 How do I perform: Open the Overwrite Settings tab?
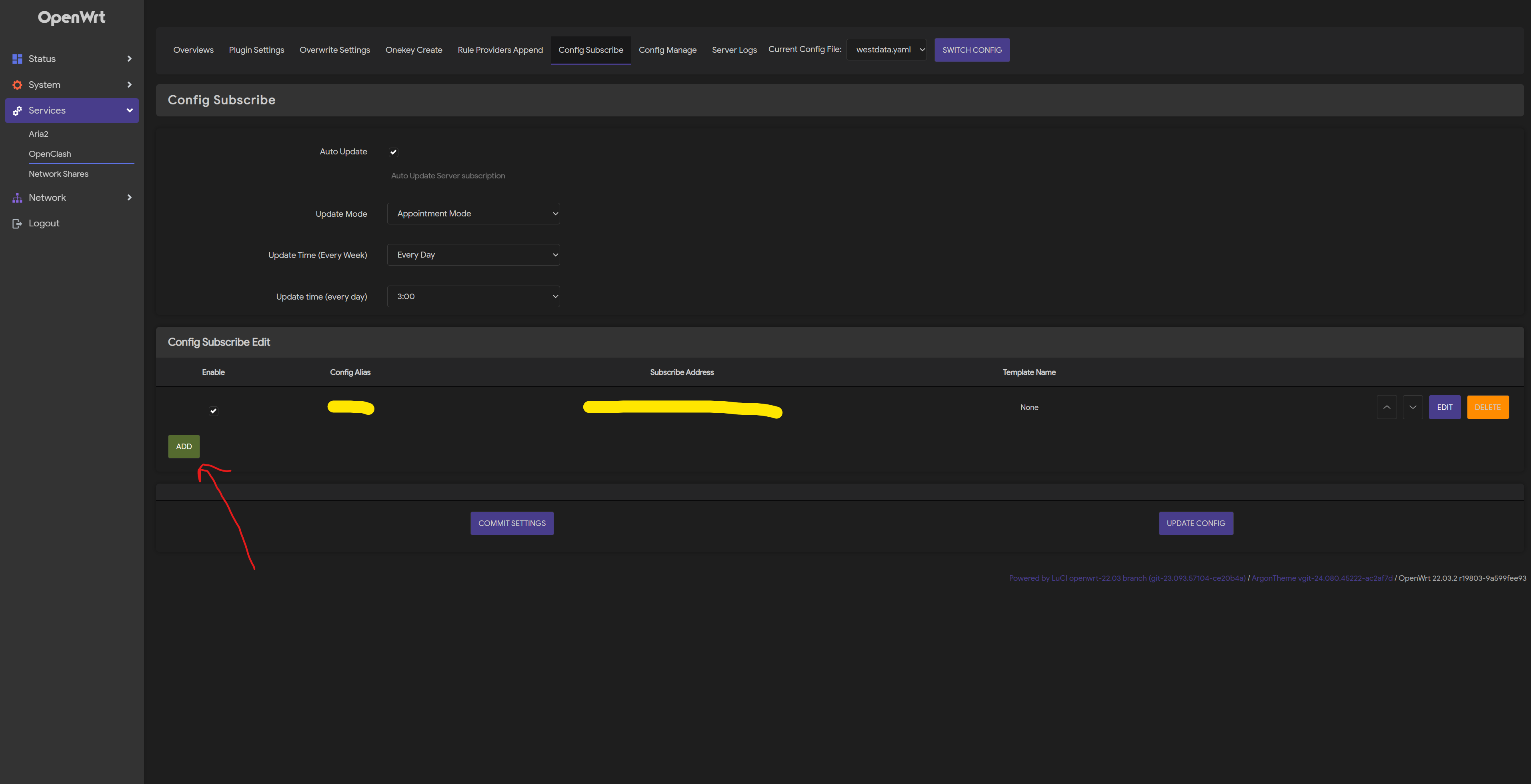334,50
